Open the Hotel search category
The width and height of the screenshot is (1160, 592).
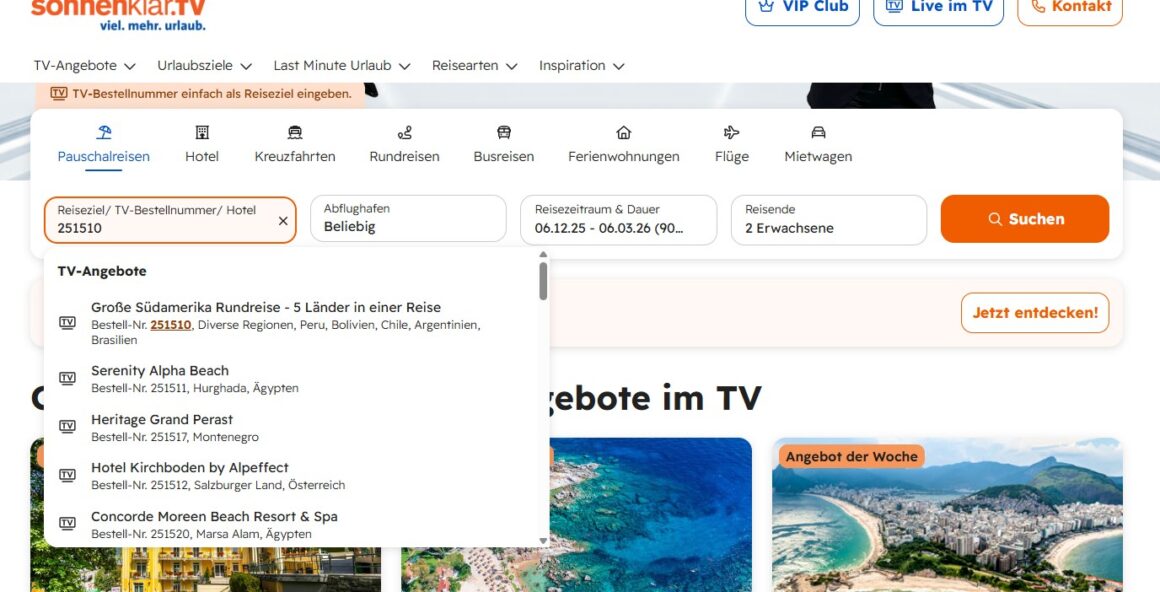pos(202,131)
